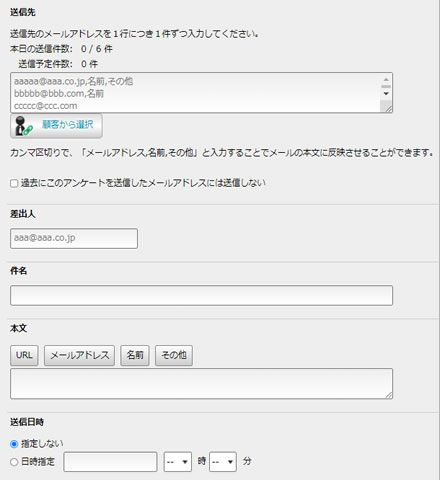Focus the 件名 subject field
This screenshot has width=440, height=480.
tap(201, 295)
